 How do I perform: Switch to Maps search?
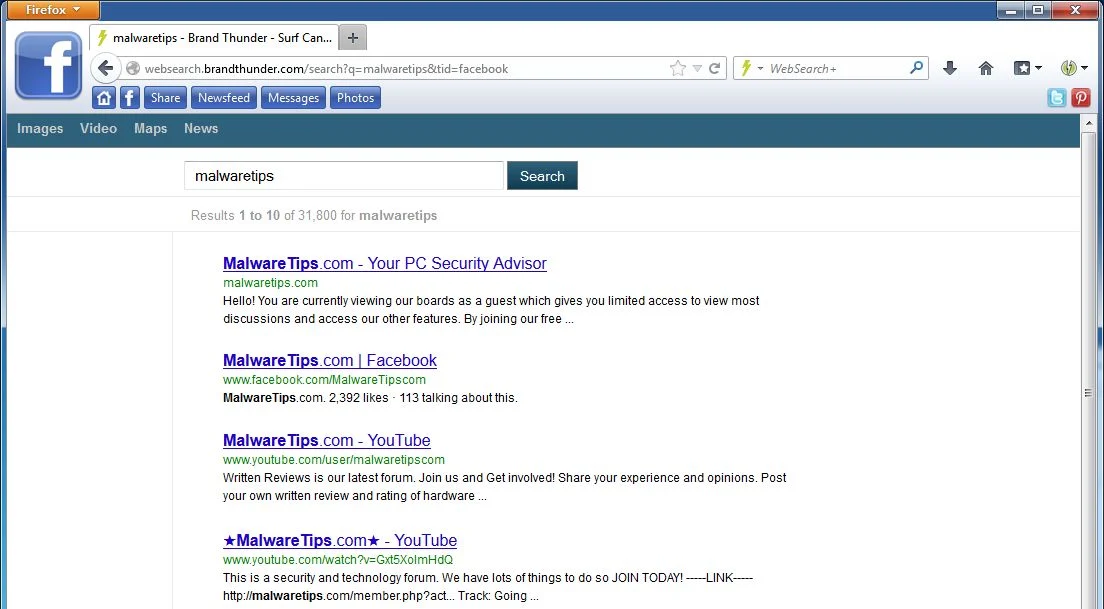(x=151, y=129)
